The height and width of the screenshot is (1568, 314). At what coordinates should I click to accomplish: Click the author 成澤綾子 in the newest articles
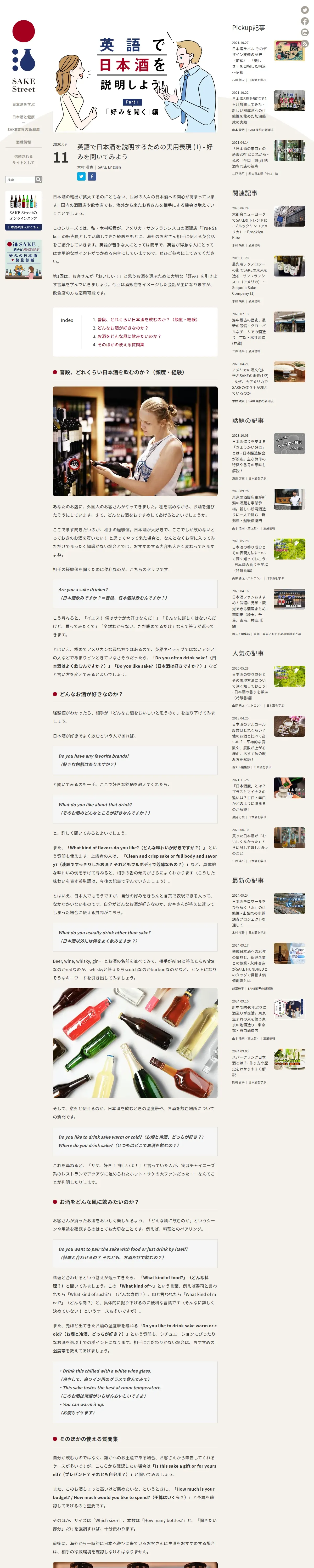pyautogui.click(x=238, y=989)
